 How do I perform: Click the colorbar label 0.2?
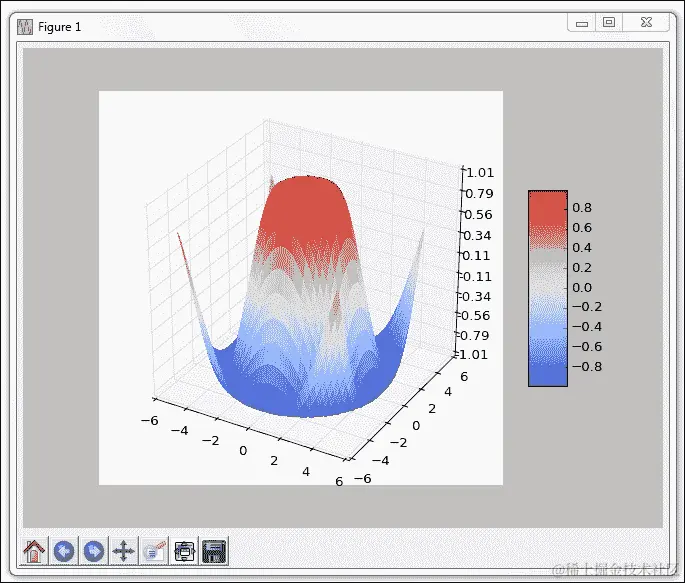coord(582,267)
